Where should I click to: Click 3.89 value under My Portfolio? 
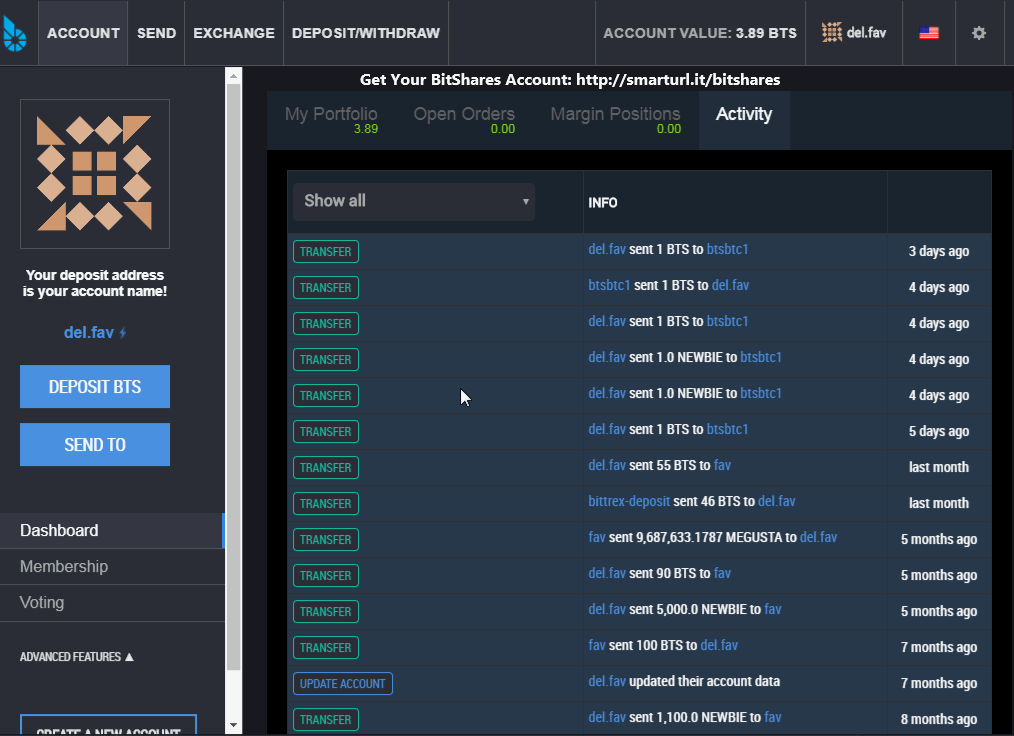[366, 129]
